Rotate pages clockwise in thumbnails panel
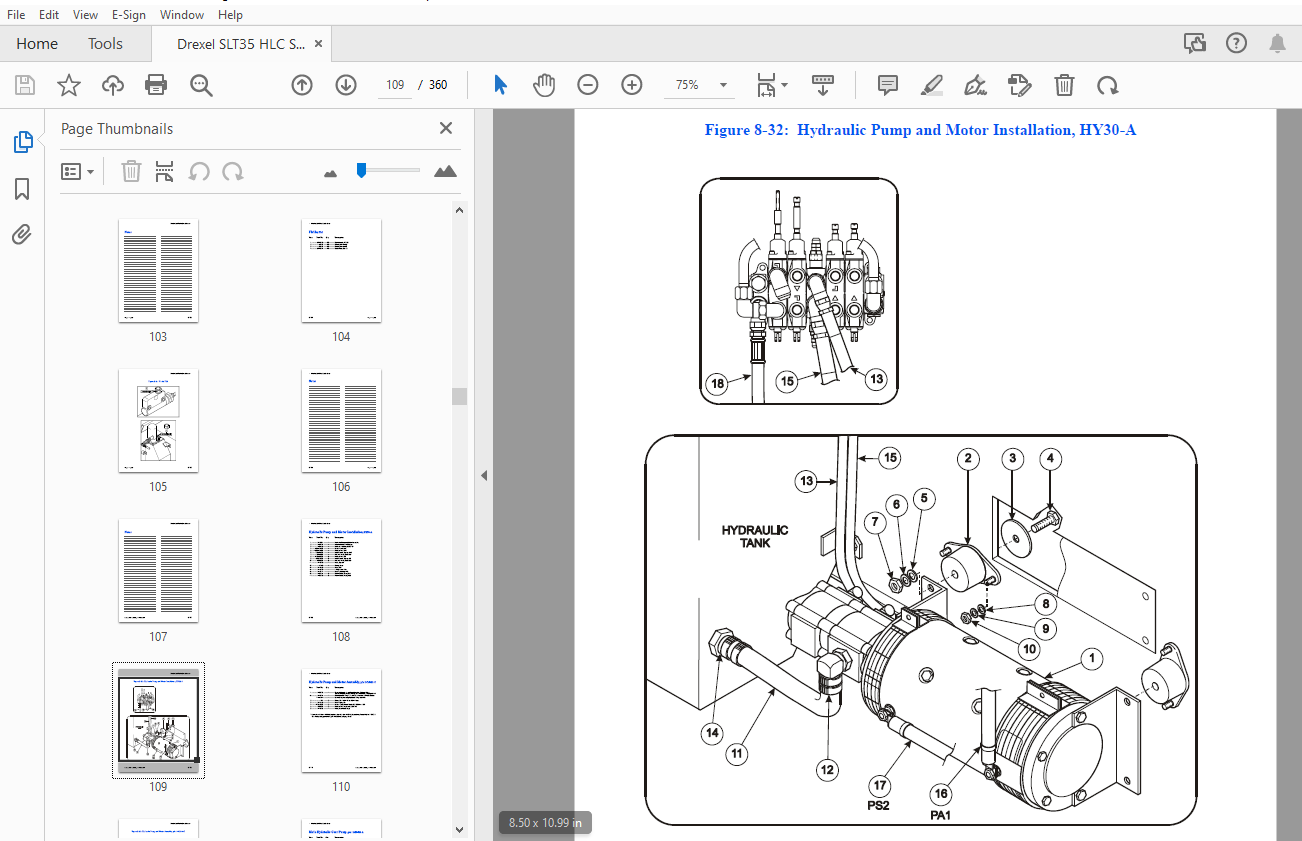 click(233, 171)
